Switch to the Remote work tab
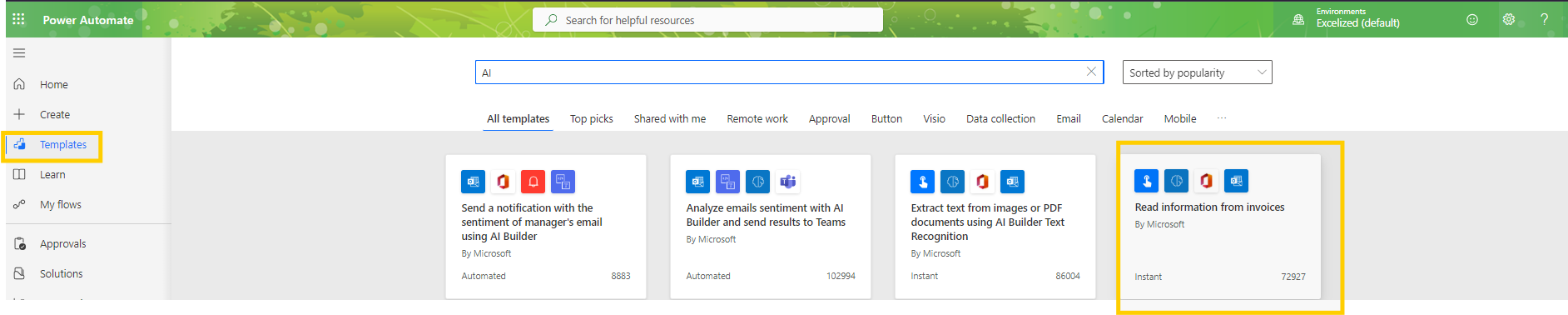 point(757,119)
